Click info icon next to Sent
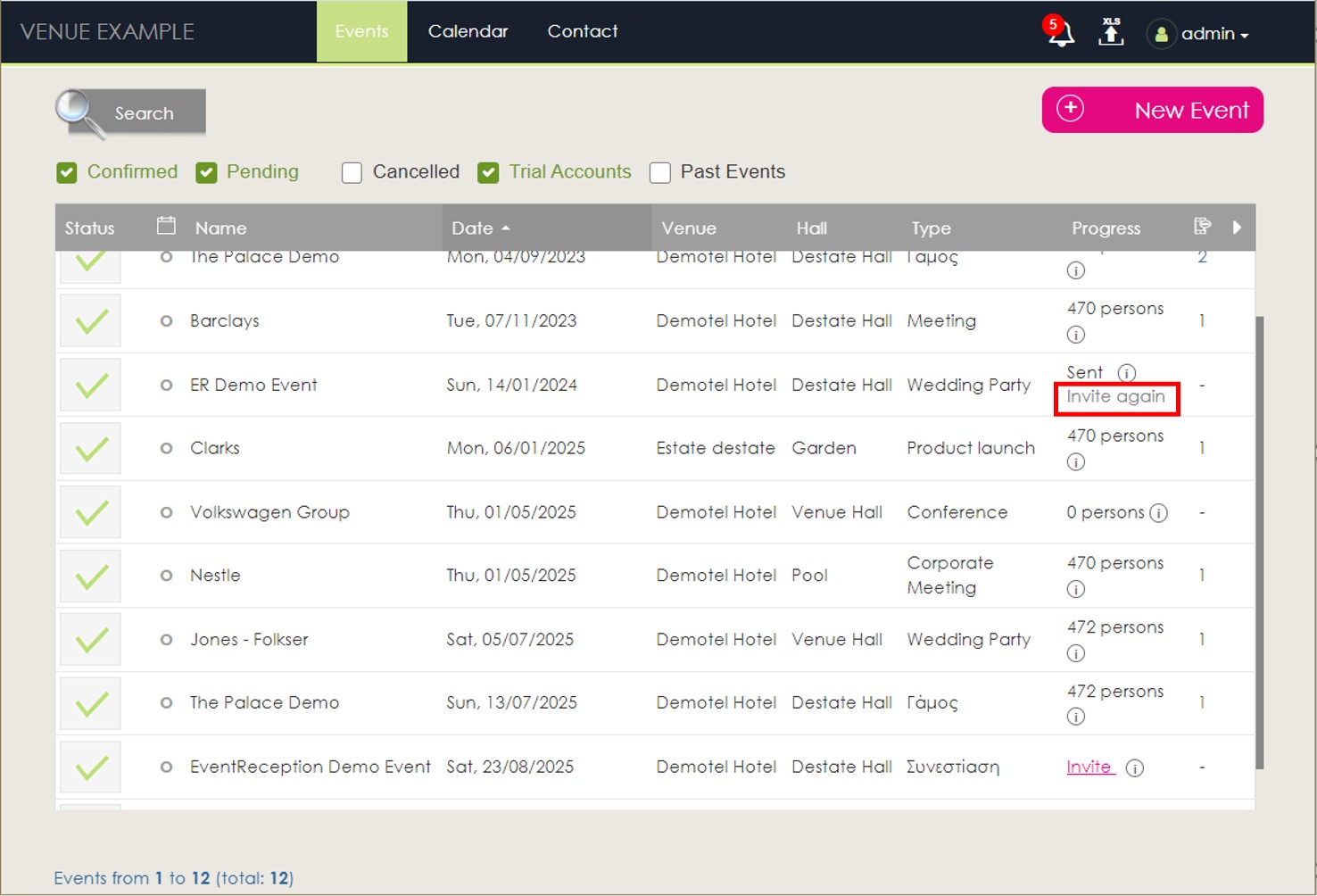 [1127, 372]
